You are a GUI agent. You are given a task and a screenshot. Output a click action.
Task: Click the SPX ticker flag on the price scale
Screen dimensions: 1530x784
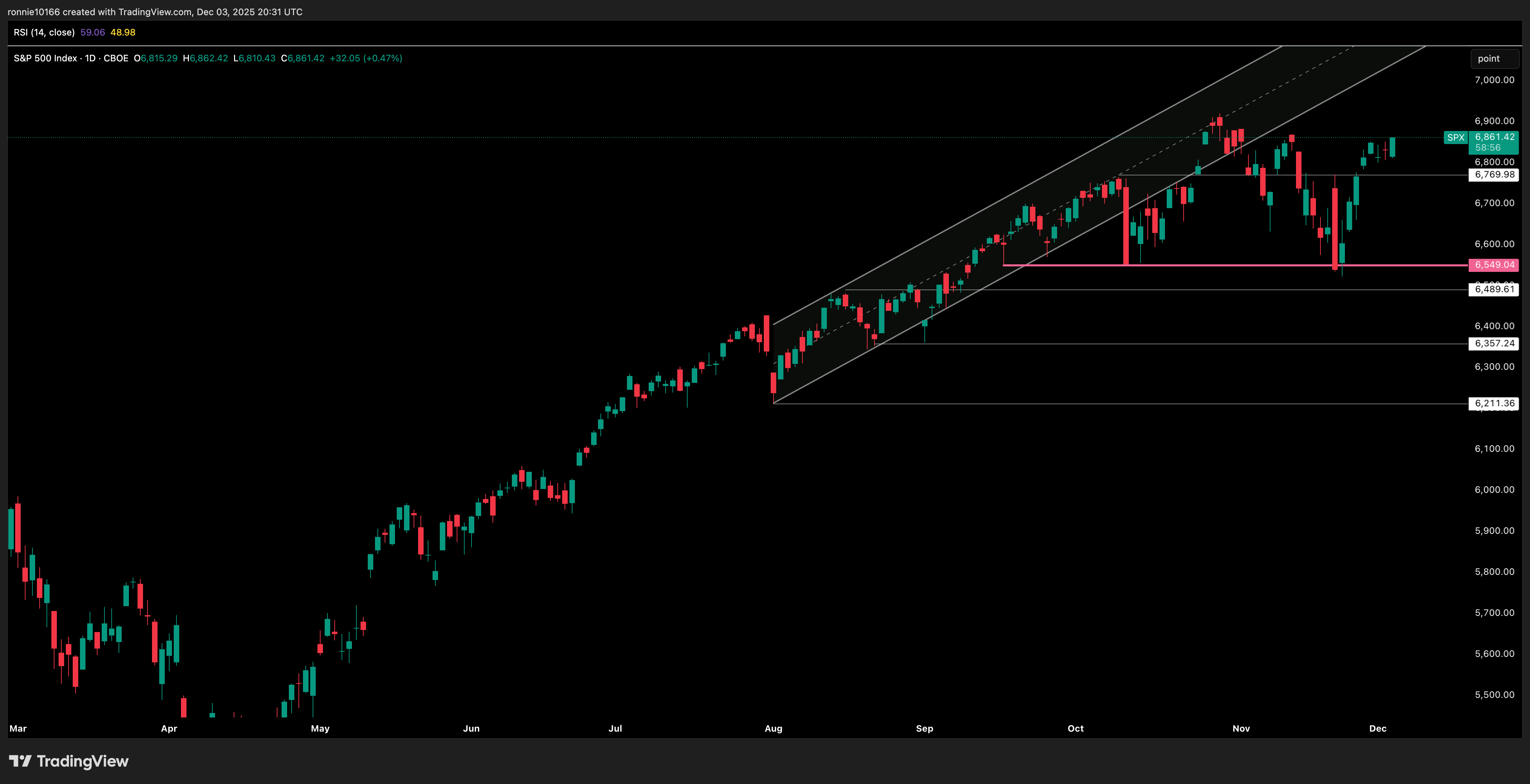click(1456, 137)
